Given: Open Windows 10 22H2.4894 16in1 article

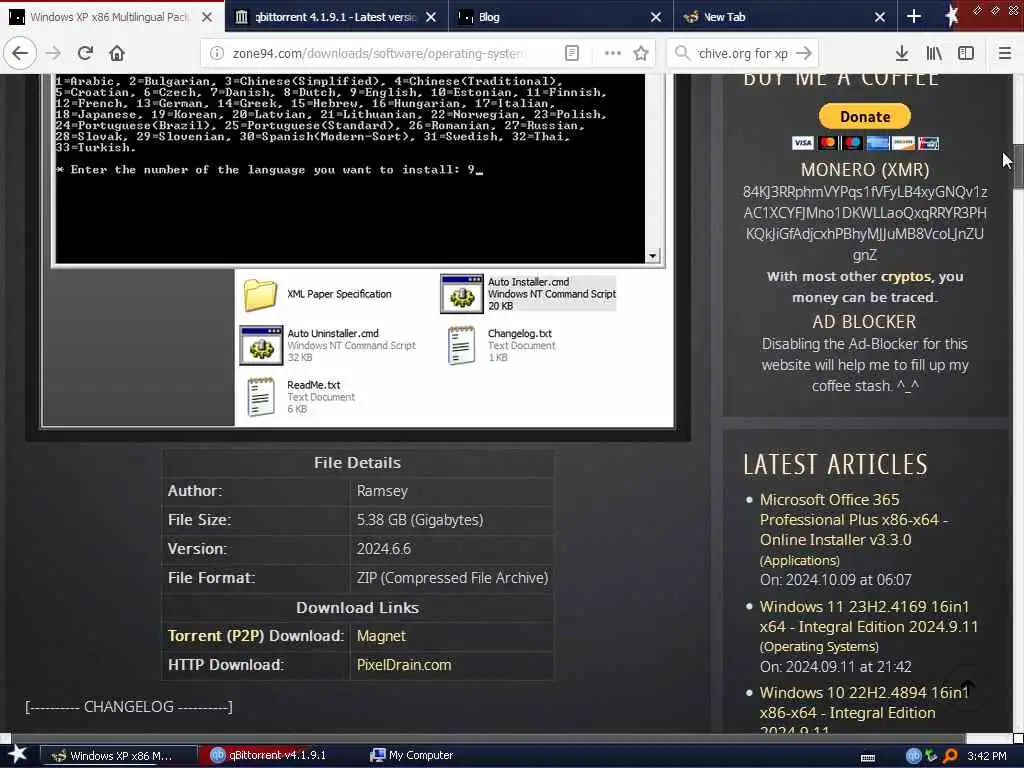Looking at the screenshot, I should (x=863, y=711).
